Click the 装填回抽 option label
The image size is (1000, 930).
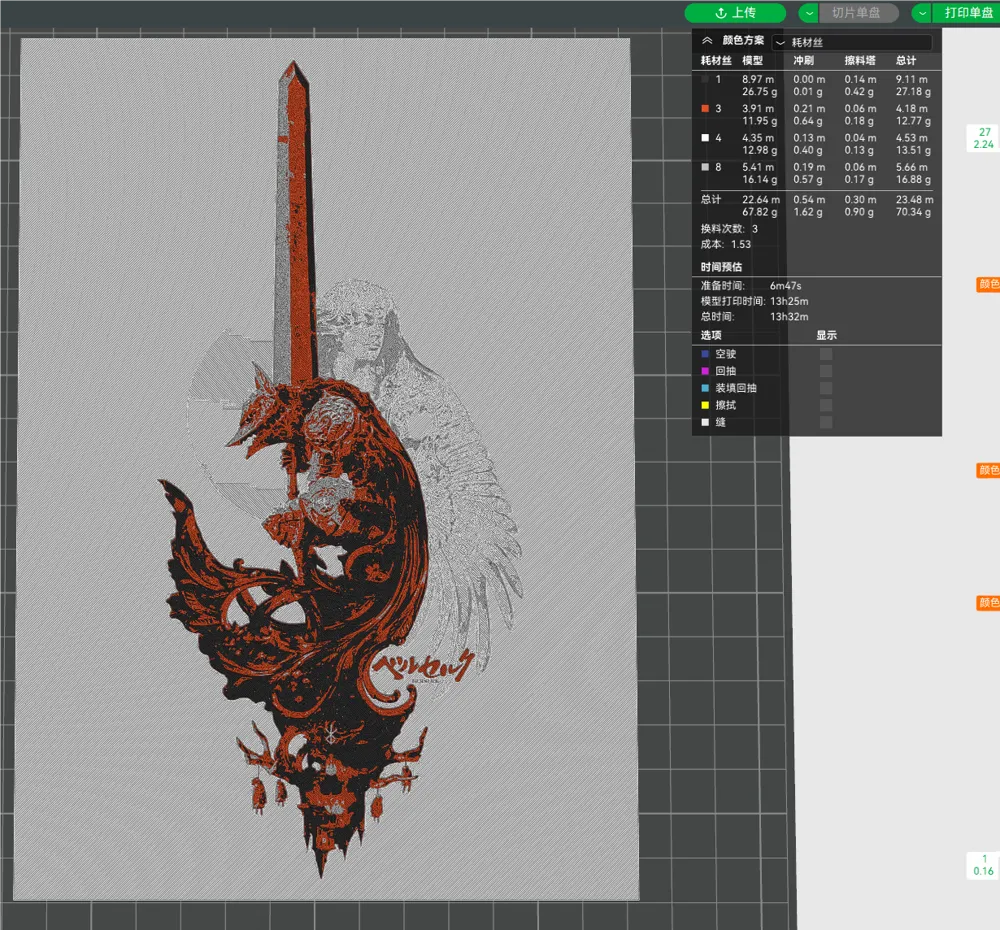point(736,388)
